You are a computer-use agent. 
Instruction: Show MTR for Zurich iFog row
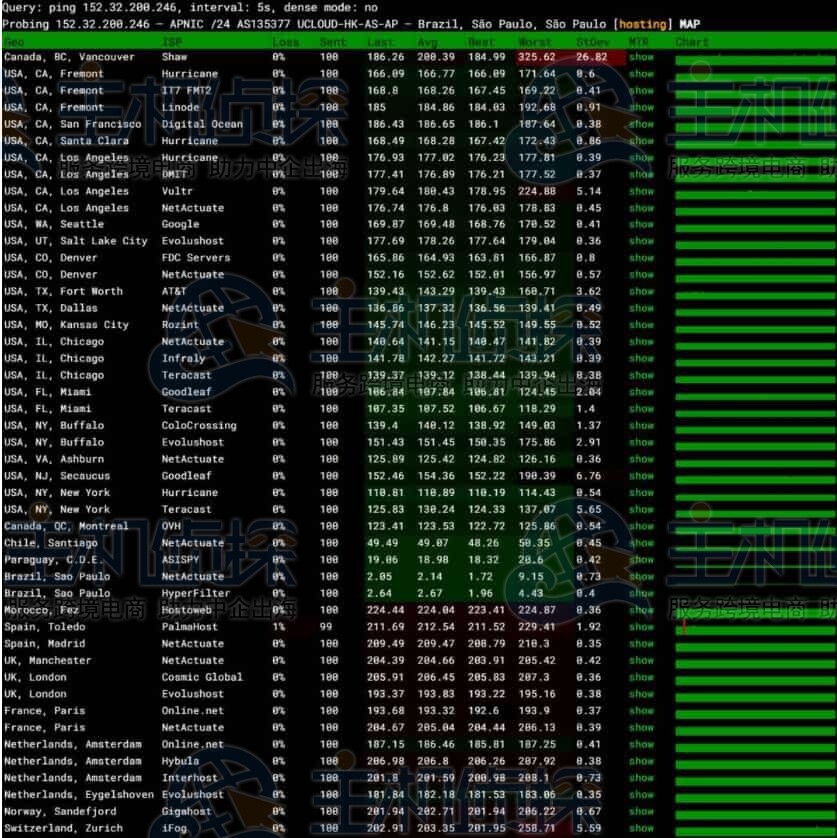coord(641,828)
